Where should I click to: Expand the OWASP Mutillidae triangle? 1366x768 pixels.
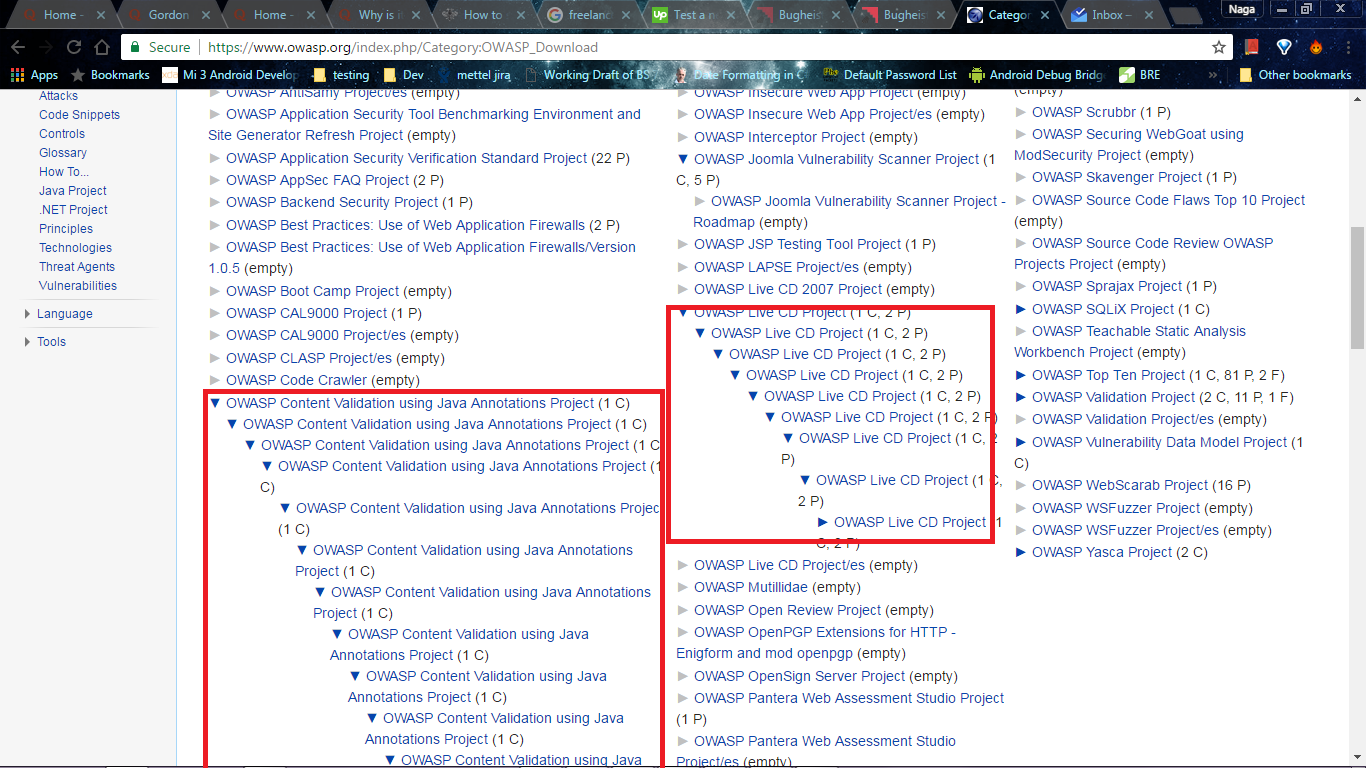tap(683, 587)
